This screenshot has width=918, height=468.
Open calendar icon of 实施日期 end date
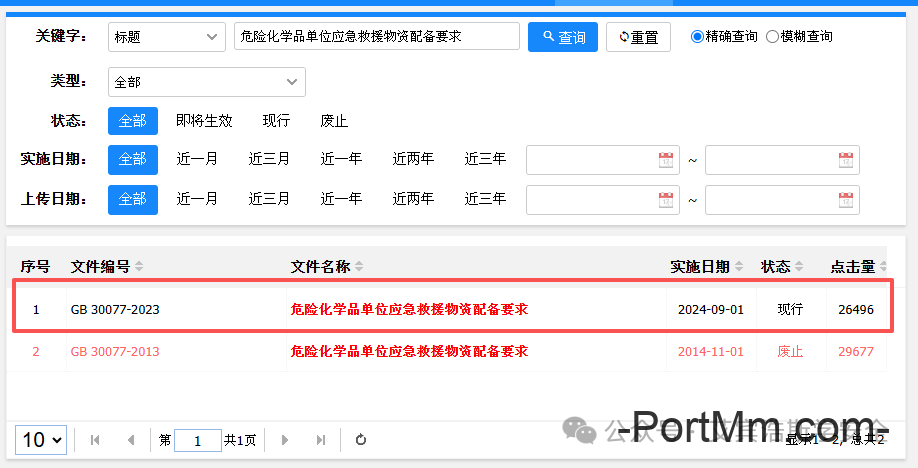pyautogui.click(x=846, y=160)
